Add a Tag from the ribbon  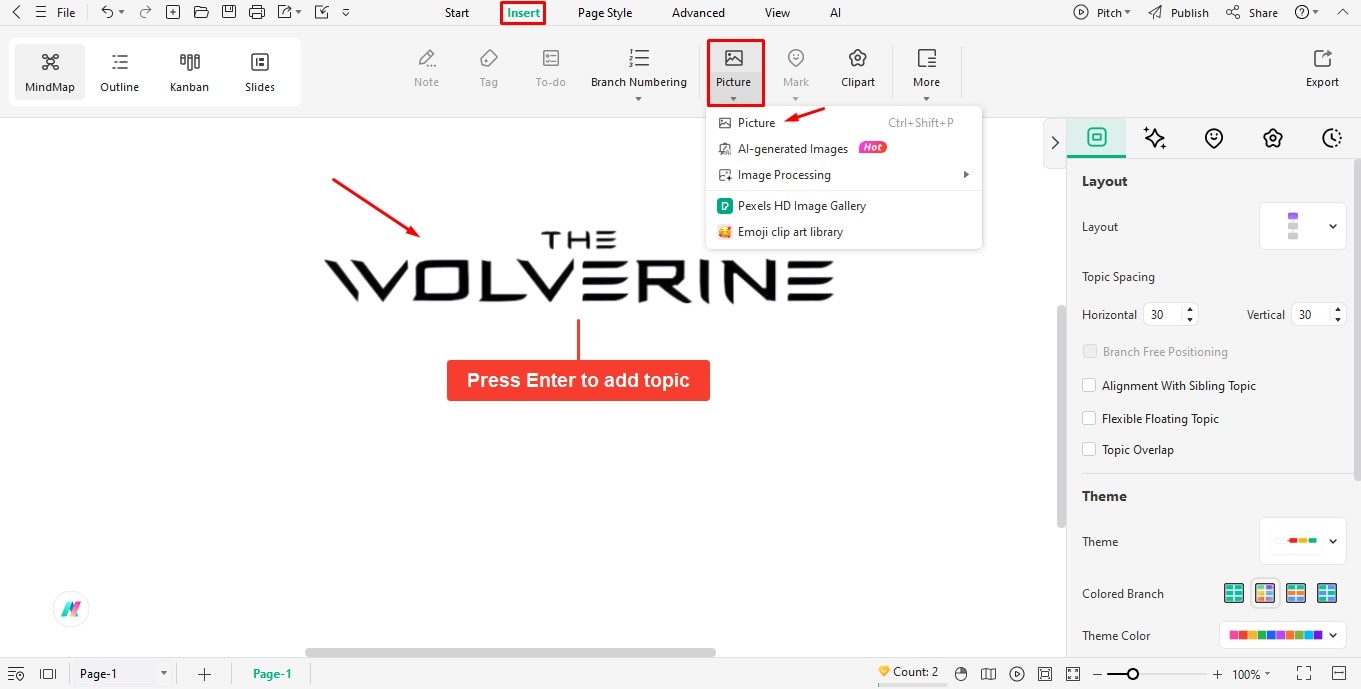pos(489,69)
